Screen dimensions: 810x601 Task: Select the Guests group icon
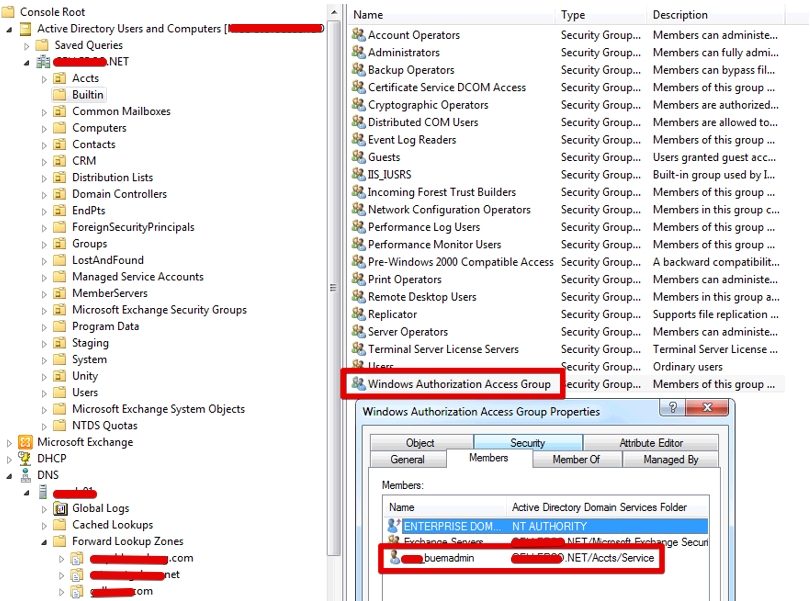coord(359,157)
